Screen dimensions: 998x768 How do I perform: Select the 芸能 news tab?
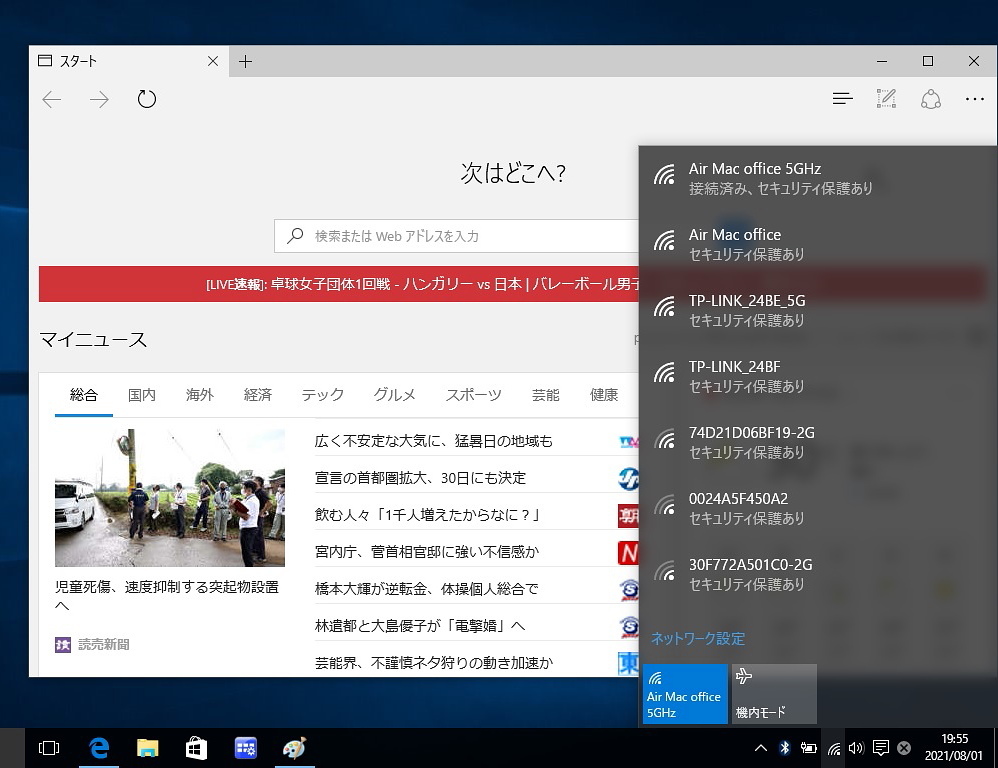545,394
